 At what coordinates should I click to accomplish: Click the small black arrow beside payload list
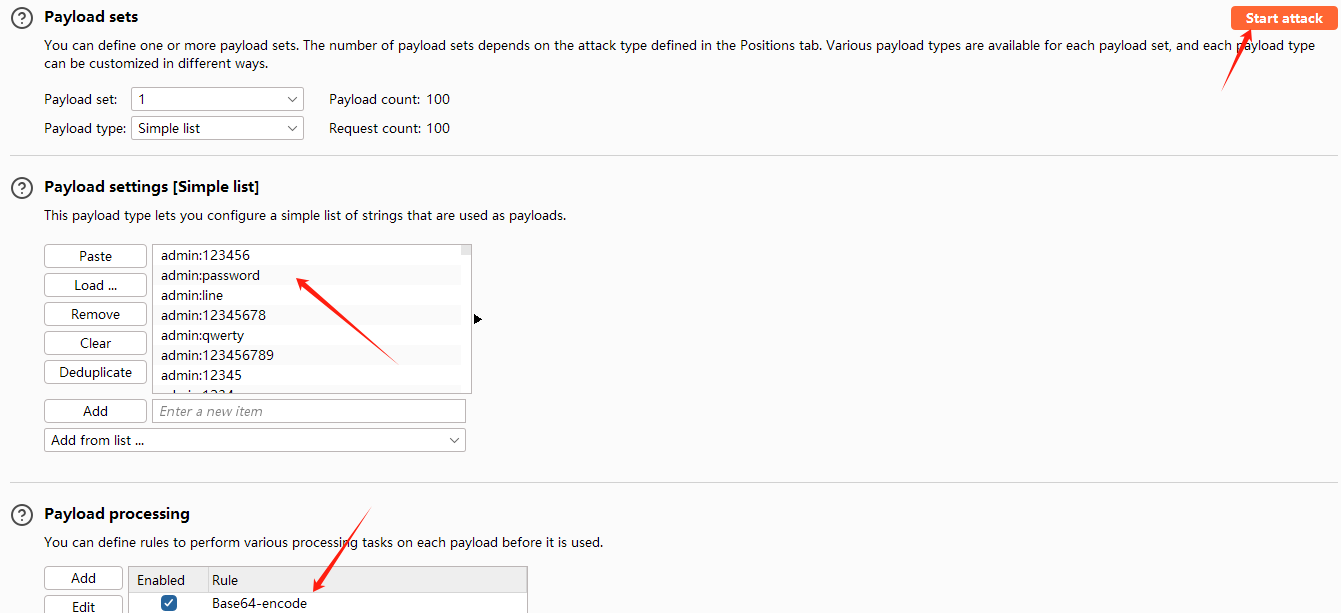[477, 319]
